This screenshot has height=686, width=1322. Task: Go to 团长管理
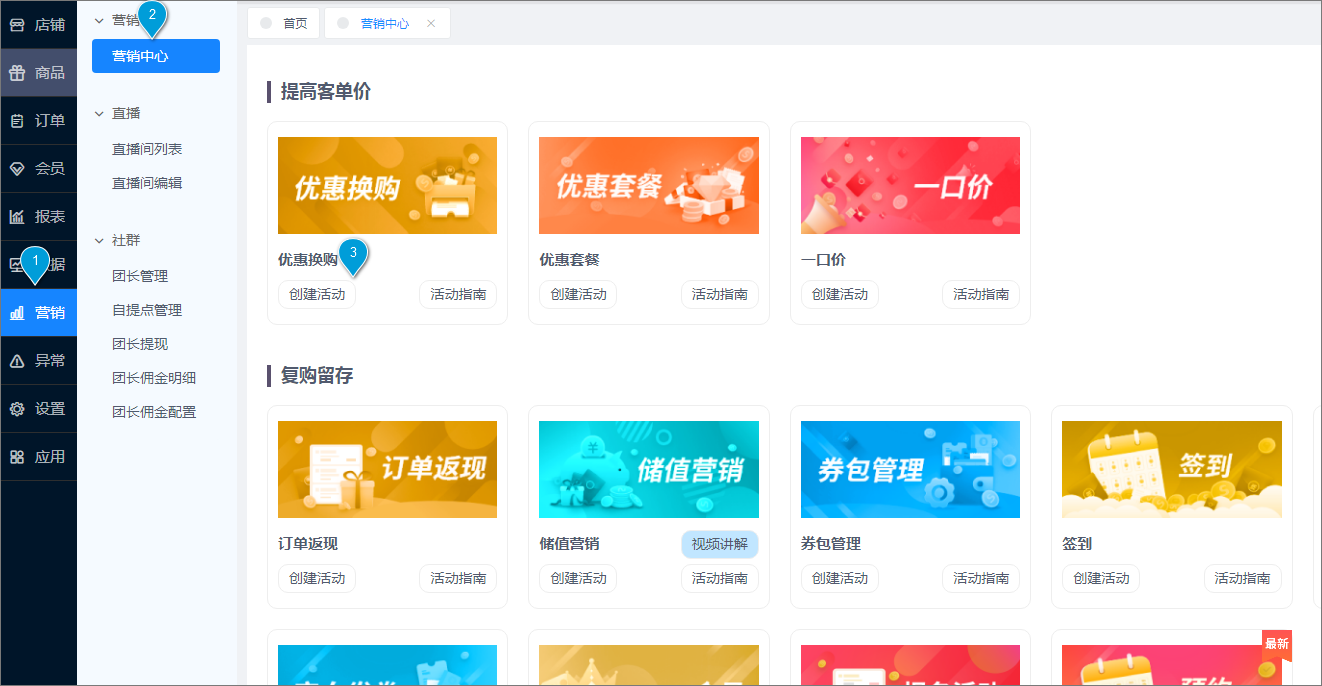[140, 276]
